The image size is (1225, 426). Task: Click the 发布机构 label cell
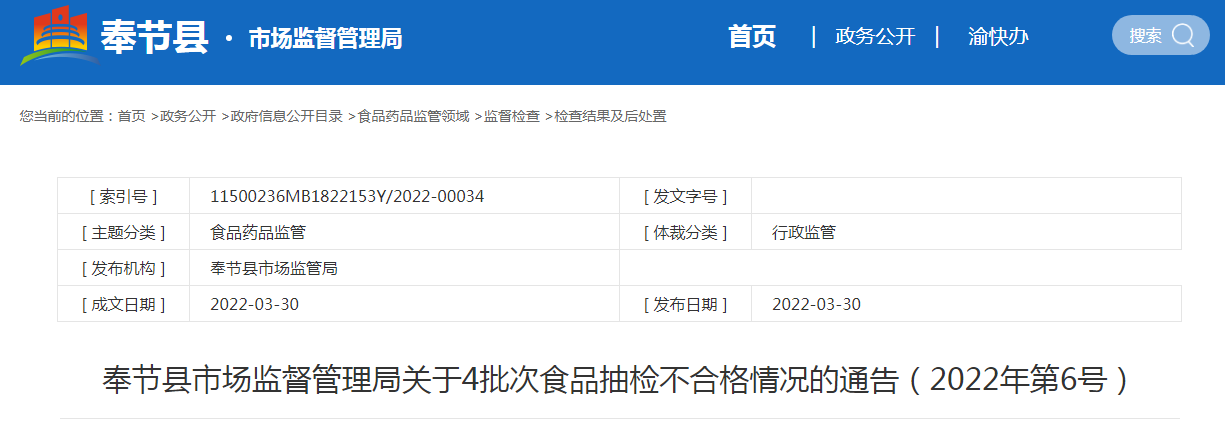click(124, 268)
